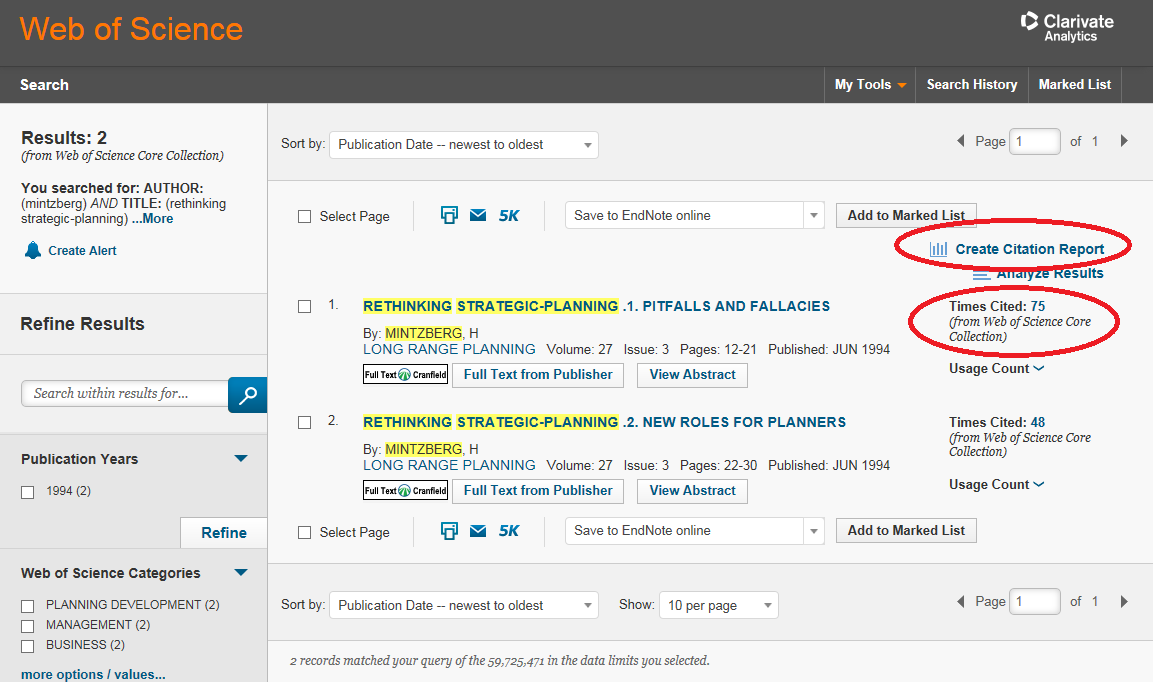Expand Usage Count for first record
The image size is (1153, 682).
pos(996,369)
